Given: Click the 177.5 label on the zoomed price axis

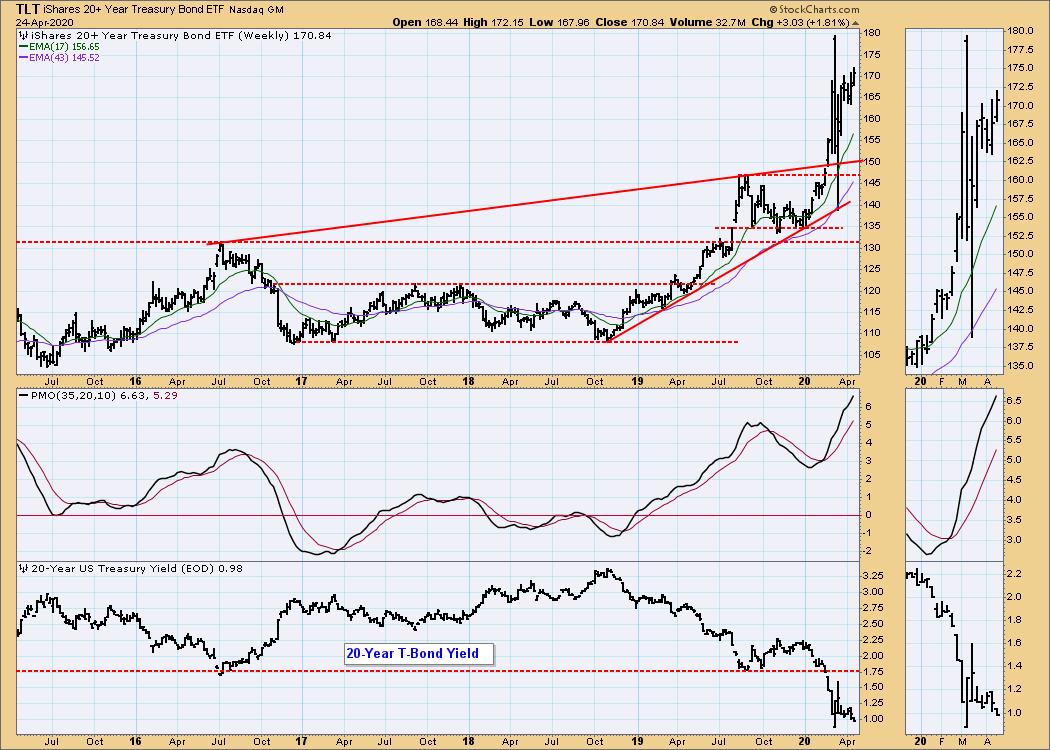Looking at the screenshot, I should [1019, 50].
